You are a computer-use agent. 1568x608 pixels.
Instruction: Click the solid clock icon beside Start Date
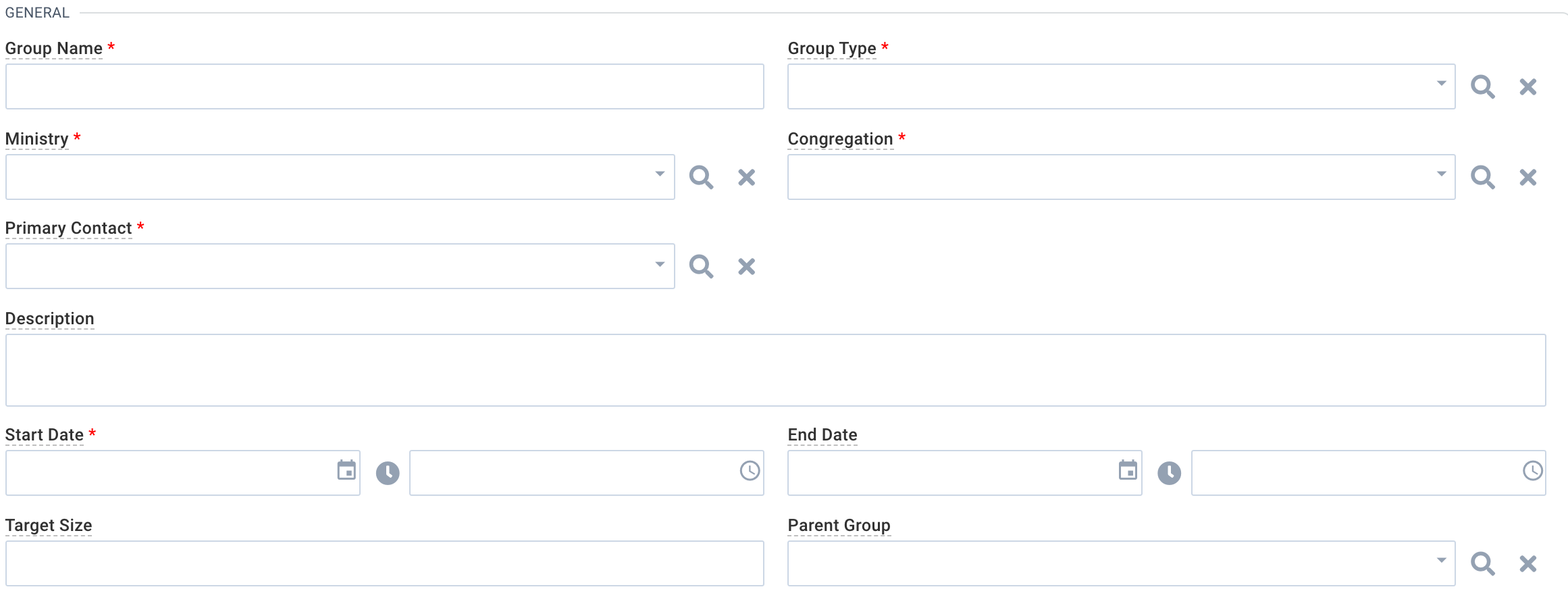coord(388,473)
